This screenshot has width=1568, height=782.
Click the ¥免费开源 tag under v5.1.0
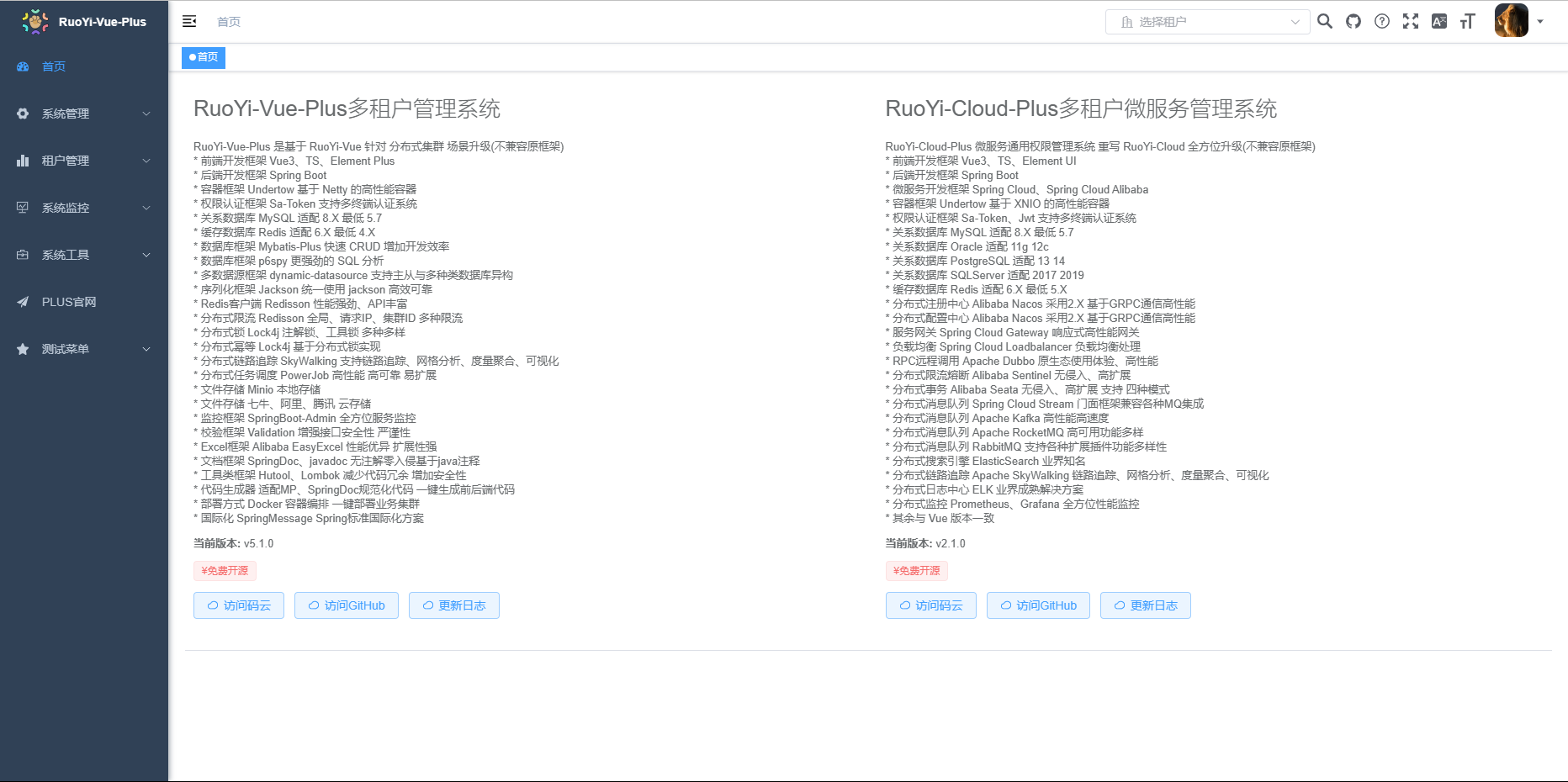[225, 571]
